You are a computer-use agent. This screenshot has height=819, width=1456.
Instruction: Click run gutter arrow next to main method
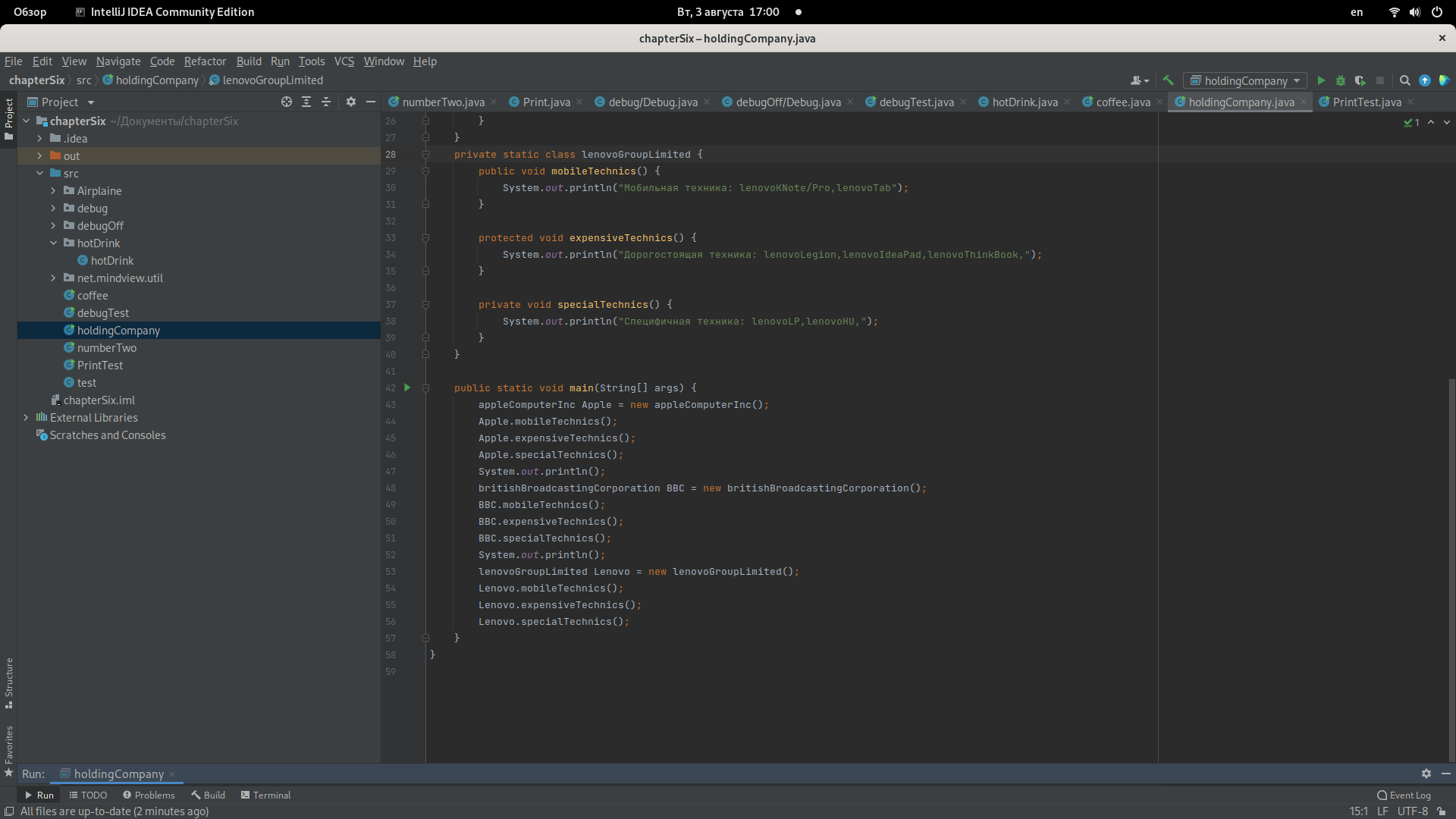pos(407,388)
